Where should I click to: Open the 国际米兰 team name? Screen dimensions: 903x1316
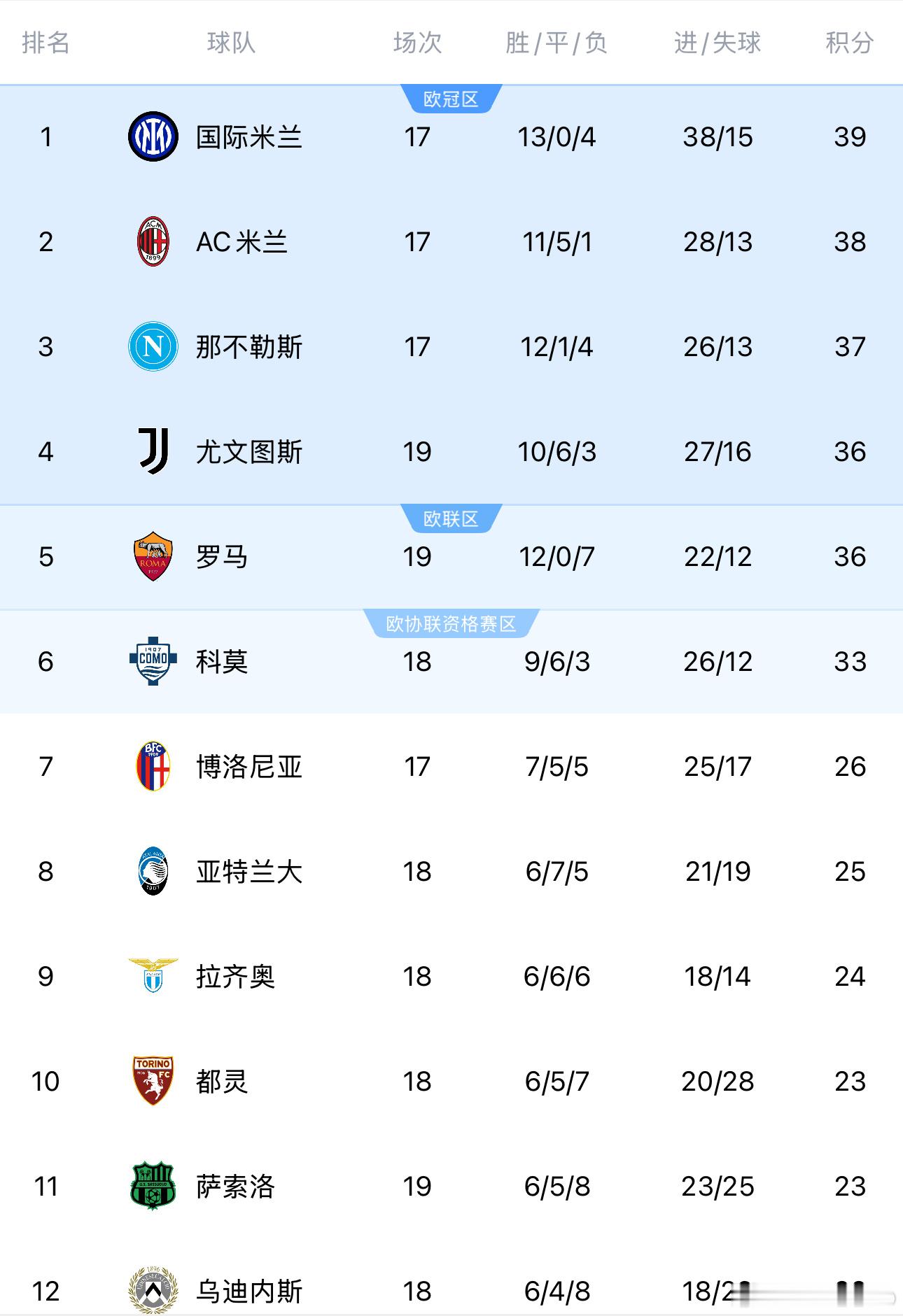click(248, 137)
